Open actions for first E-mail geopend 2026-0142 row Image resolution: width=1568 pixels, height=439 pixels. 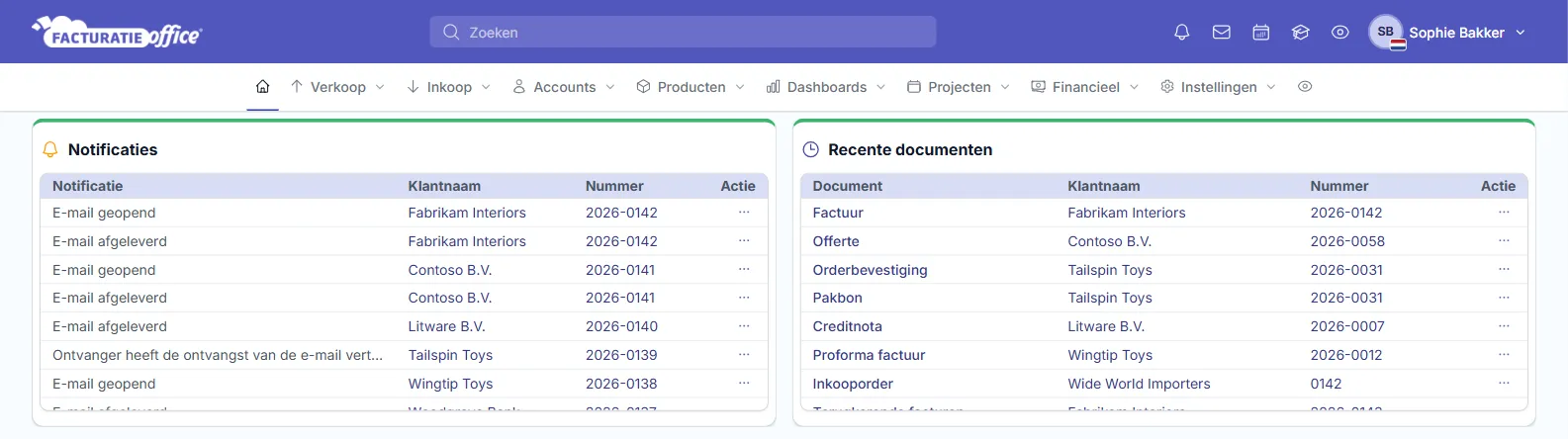click(744, 213)
